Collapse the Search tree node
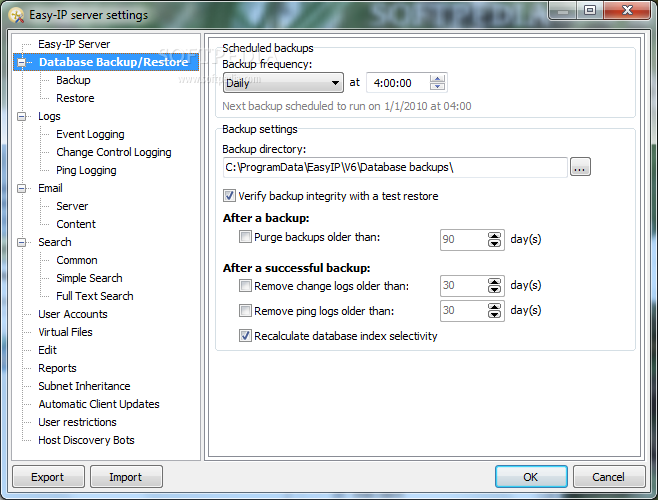The height and width of the screenshot is (500, 658). tap(21, 242)
